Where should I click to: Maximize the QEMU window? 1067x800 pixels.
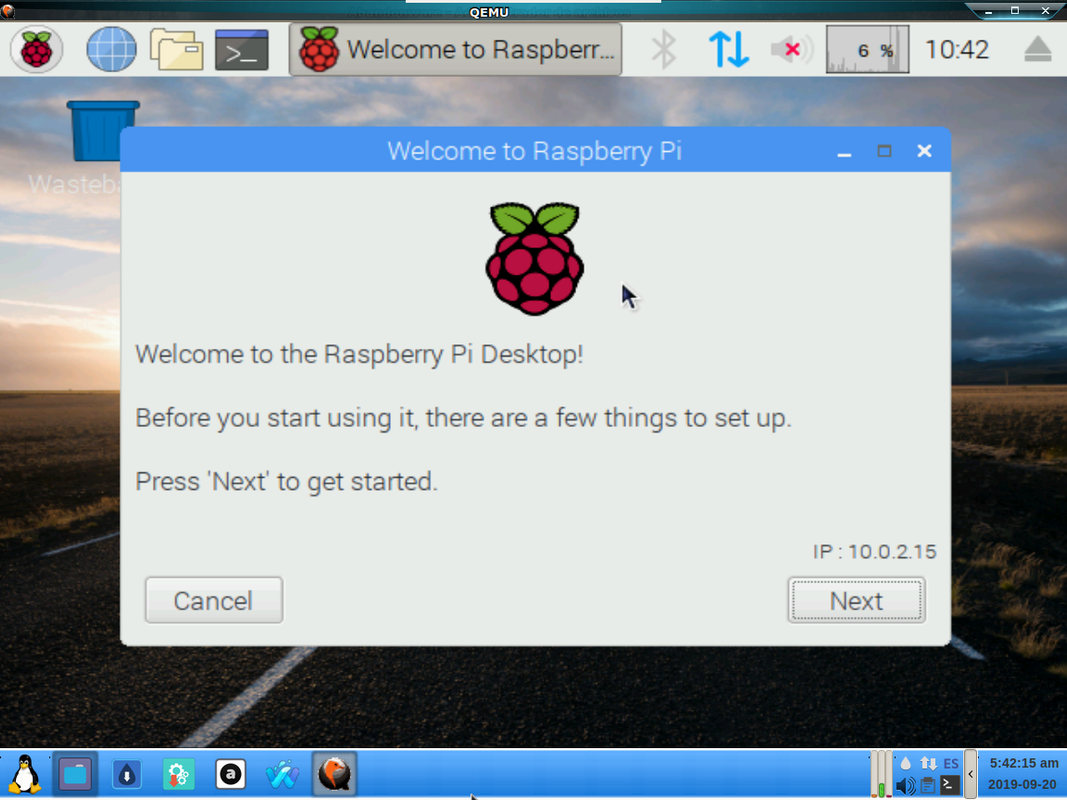point(1015,10)
